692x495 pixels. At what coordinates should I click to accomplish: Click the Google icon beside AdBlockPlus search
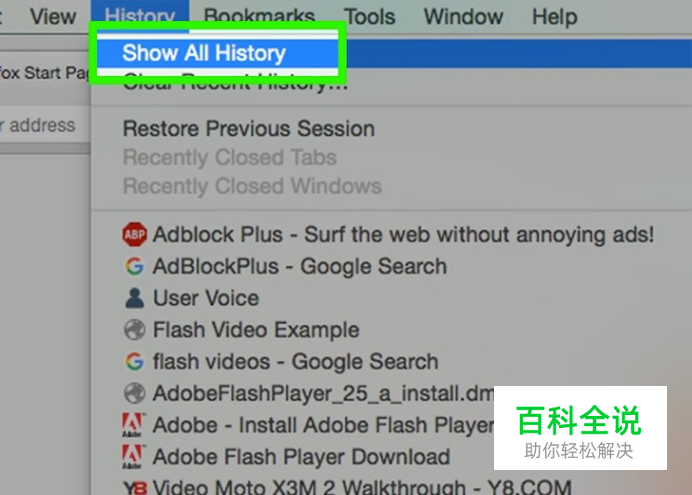(134, 266)
